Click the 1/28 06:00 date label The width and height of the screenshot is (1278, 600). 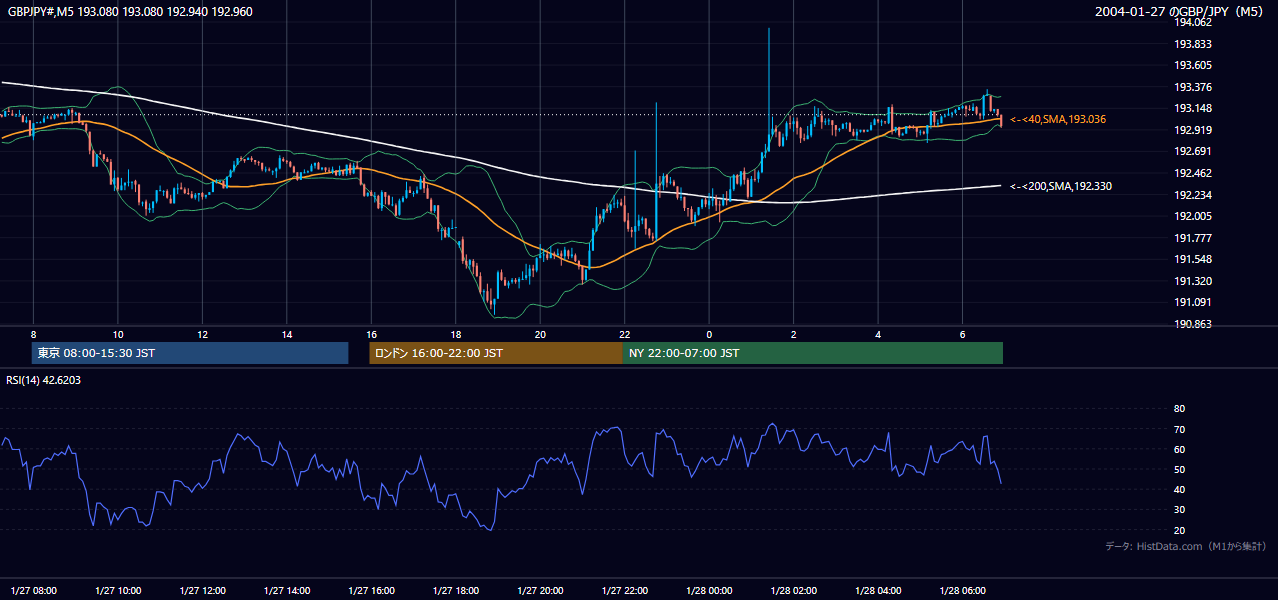tap(962, 591)
